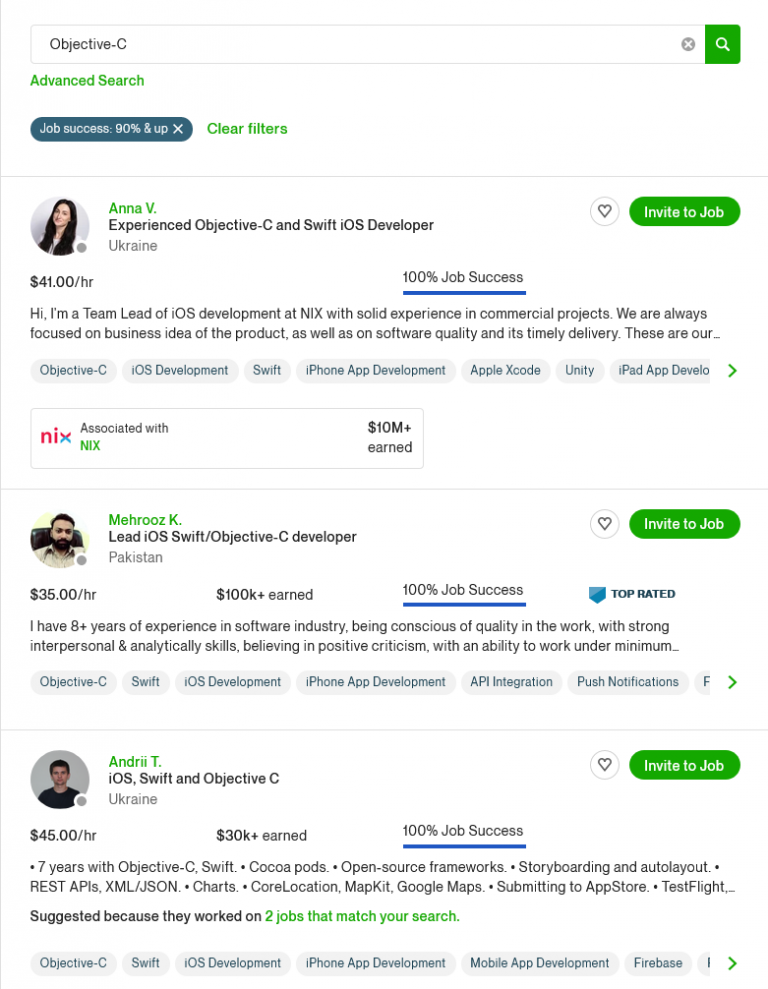Expand hidden skill tags on Andrii T.'s card

[732, 963]
